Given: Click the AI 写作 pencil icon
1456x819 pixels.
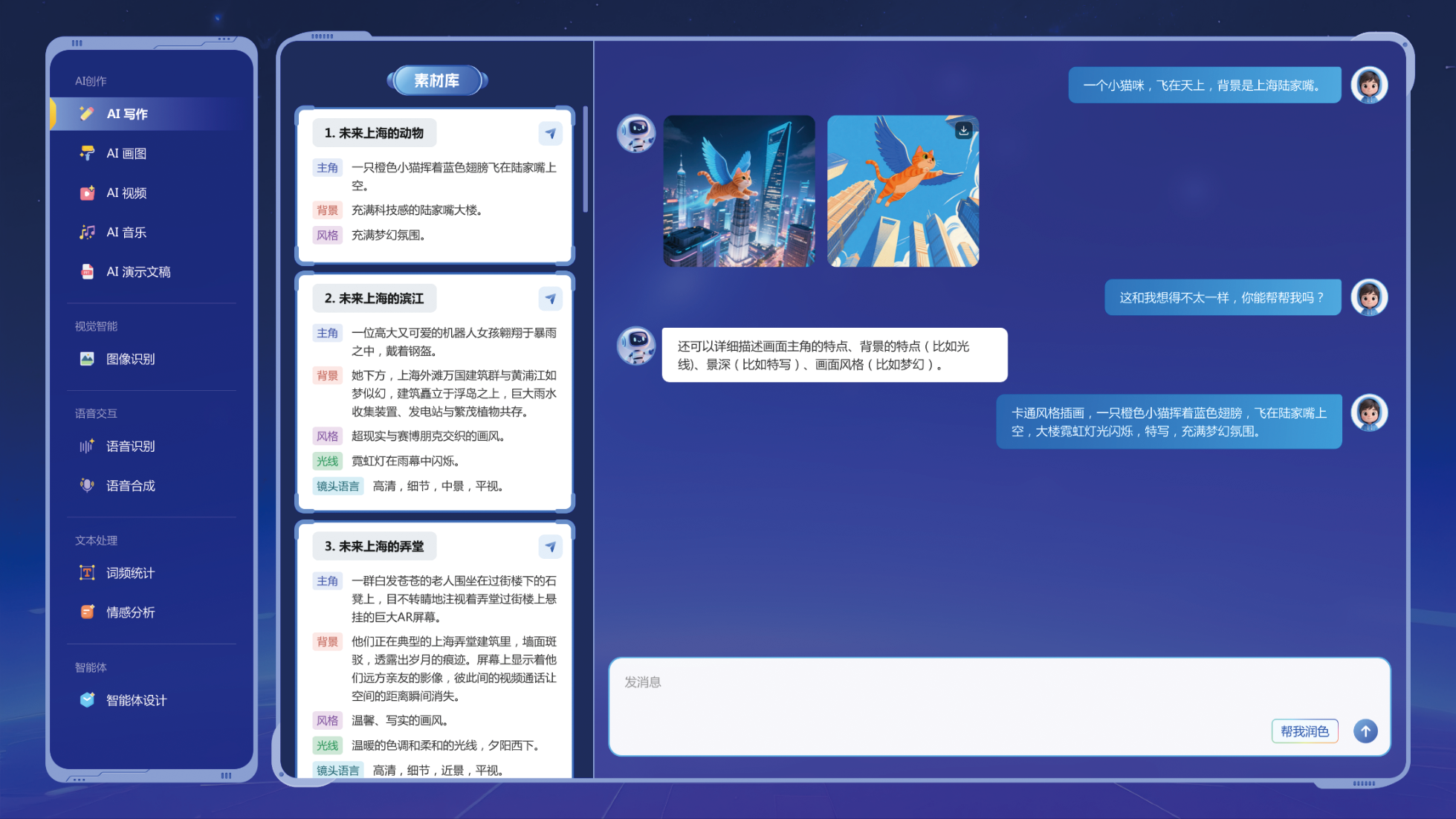Looking at the screenshot, I should (x=87, y=114).
